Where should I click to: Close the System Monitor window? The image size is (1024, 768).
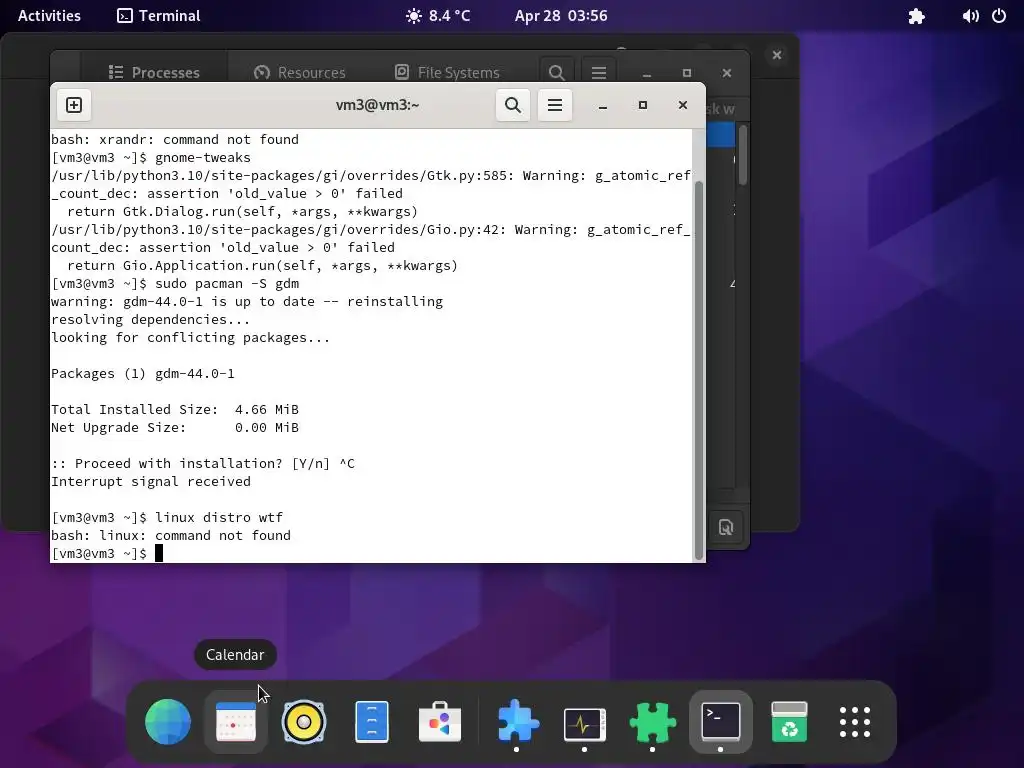click(x=727, y=73)
